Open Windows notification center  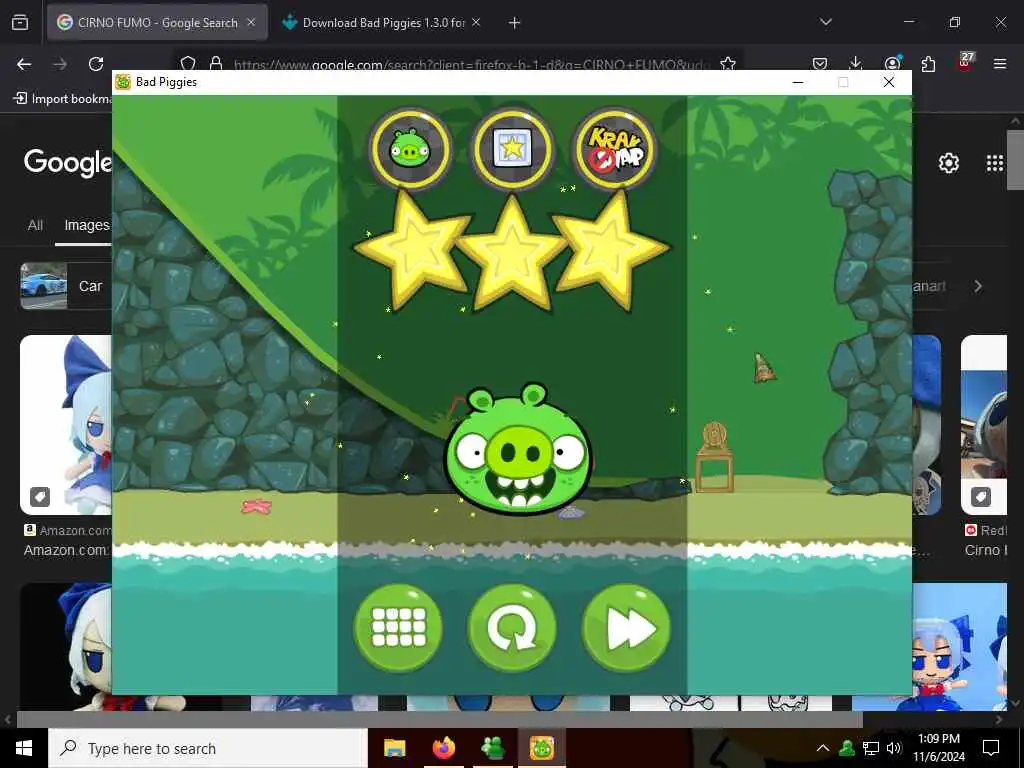(991, 748)
